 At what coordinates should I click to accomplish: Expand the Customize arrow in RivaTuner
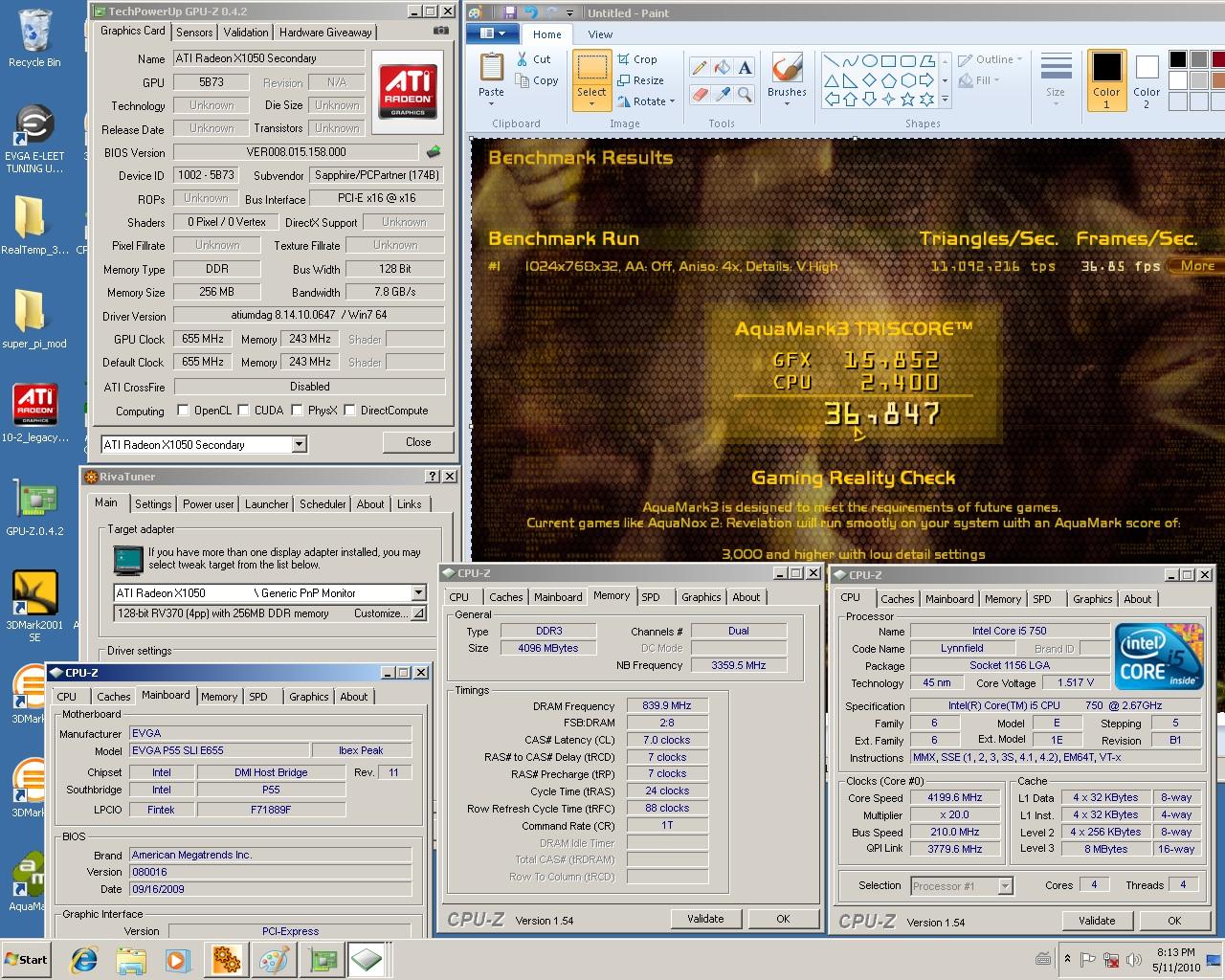coord(418,613)
